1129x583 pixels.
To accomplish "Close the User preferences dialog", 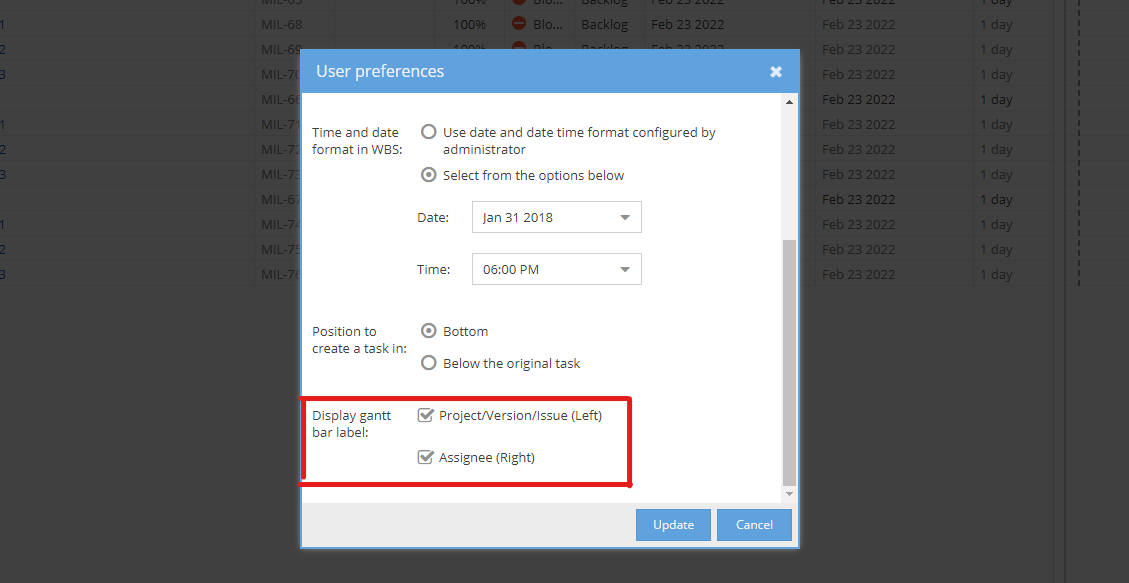I will coord(775,72).
